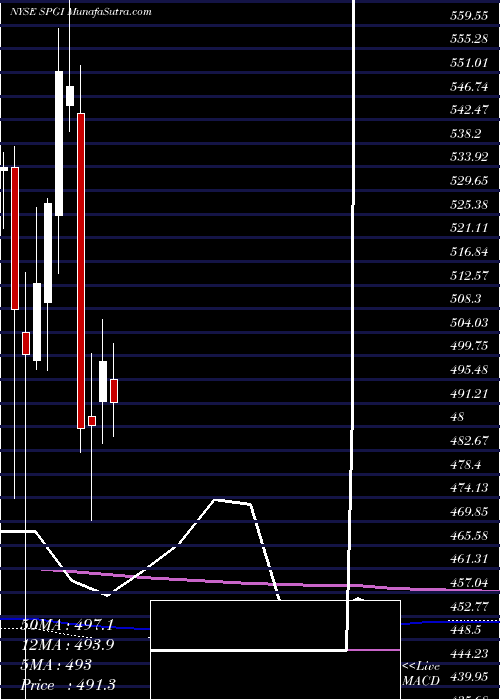
Task: Click the 5MA : 493 legend entry
Action: coord(55,665)
